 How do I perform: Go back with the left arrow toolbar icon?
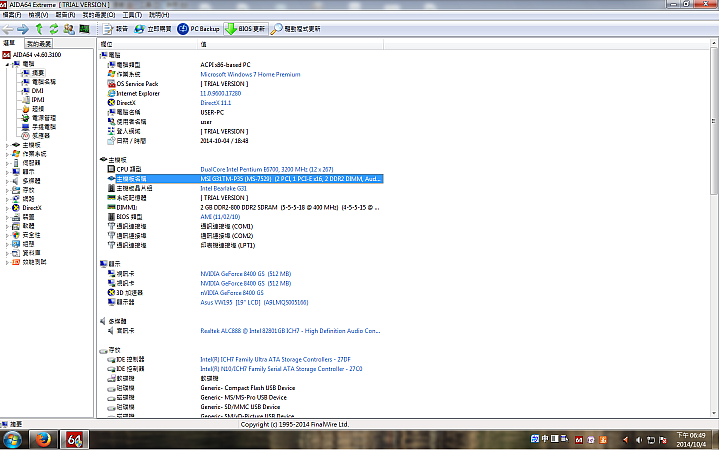click(x=8, y=29)
